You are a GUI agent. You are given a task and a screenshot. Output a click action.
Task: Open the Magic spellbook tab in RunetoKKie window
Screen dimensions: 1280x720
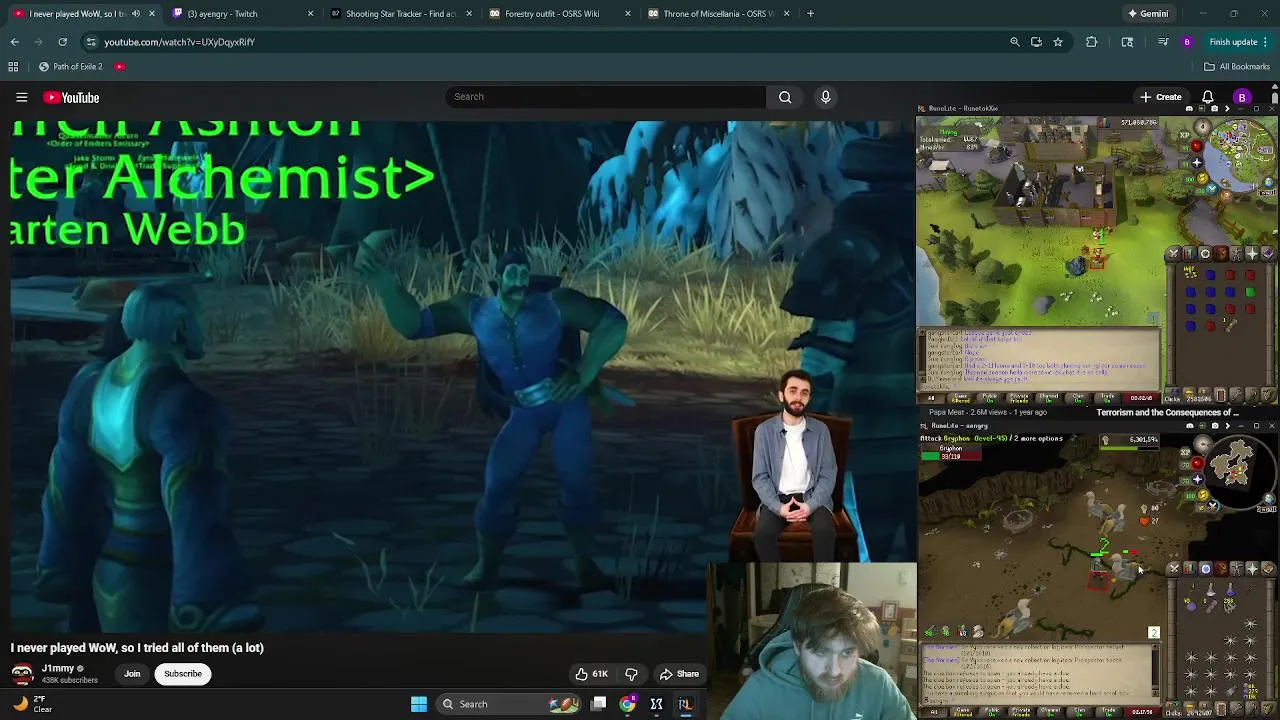click(x=1268, y=253)
